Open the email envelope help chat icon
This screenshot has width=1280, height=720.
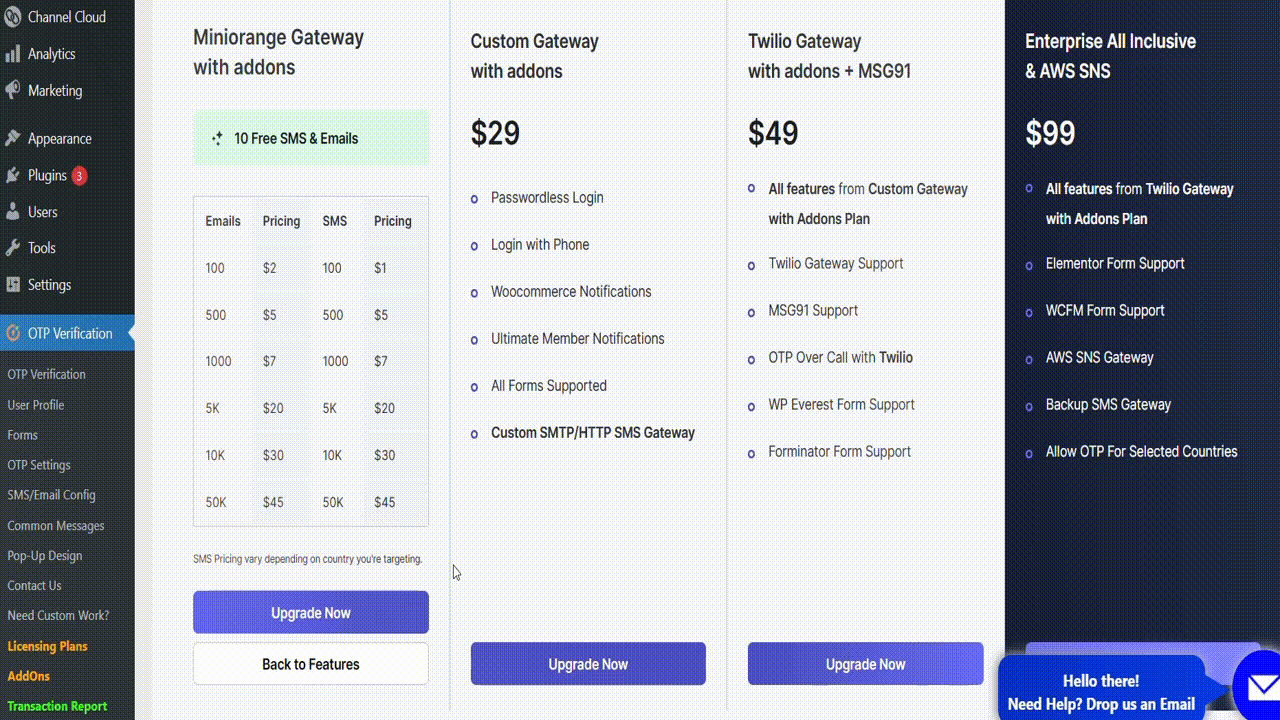pyautogui.click(x=1258, y=686)
